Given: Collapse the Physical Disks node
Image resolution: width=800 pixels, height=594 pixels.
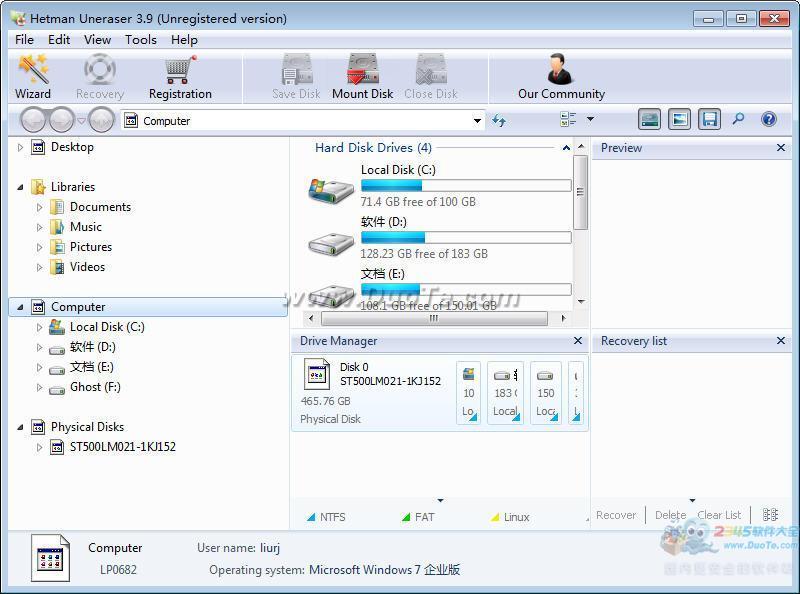Looking at the screenshot, I should pos(20,427).
